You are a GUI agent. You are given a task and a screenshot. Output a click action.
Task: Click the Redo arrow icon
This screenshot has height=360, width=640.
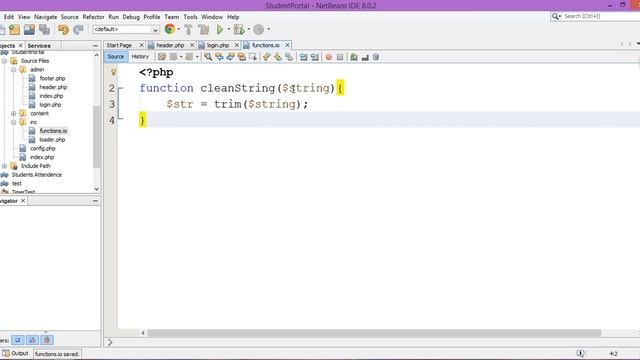(x=78, y=29)
